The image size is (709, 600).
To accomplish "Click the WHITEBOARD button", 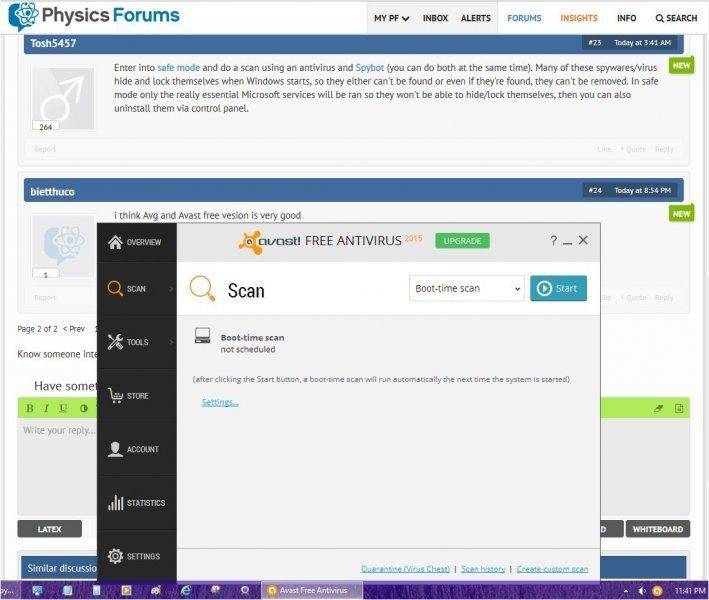I will pyautogui.click(x=658, y=529).
